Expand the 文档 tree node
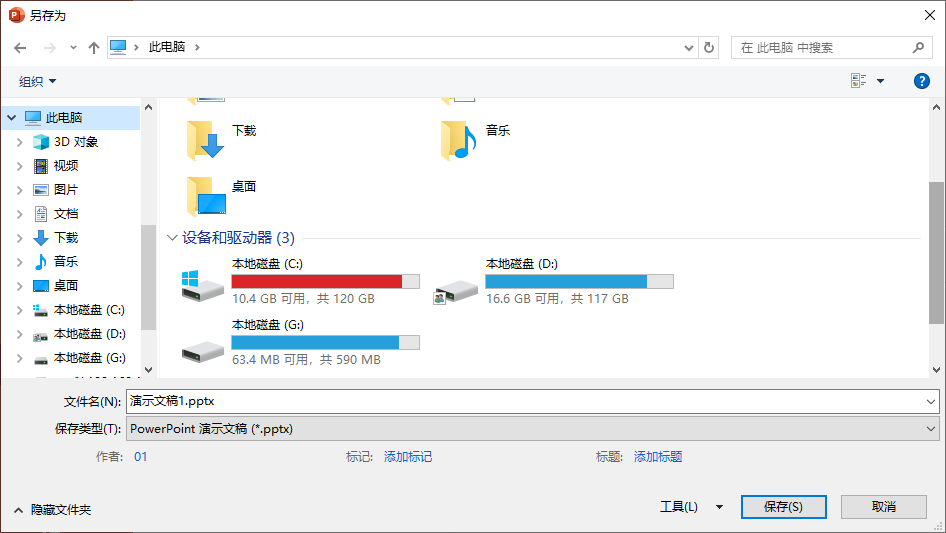The height and width of the screenshot is (533, 946). coord(19,214)
